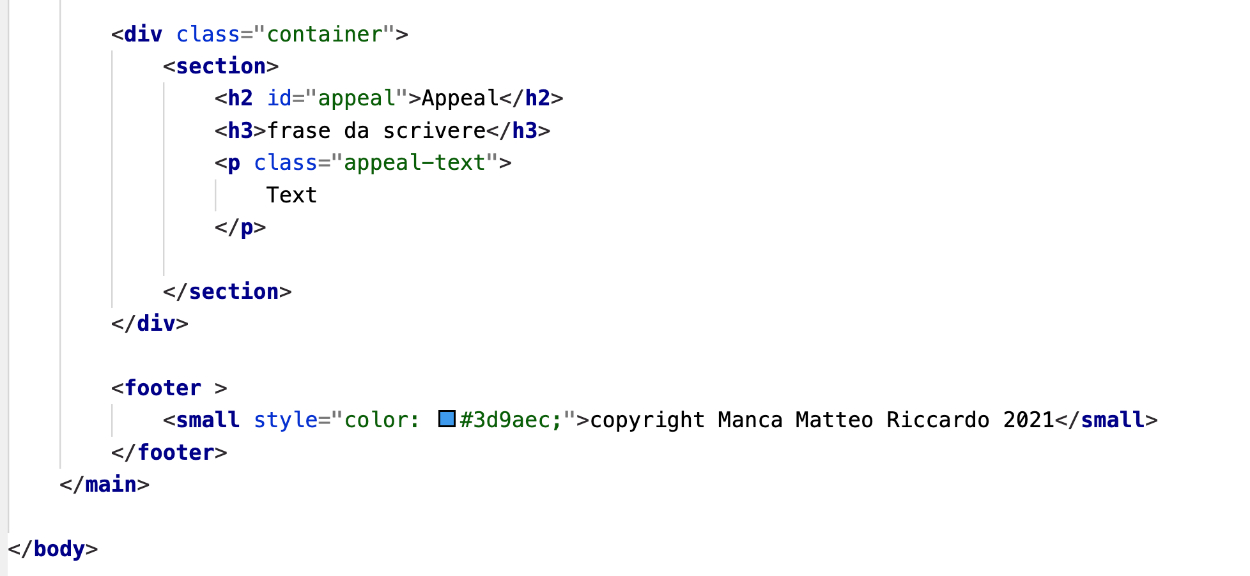The image size is (1250, 576).
Task: Click the closing div tag
Action: pos(150,324)
